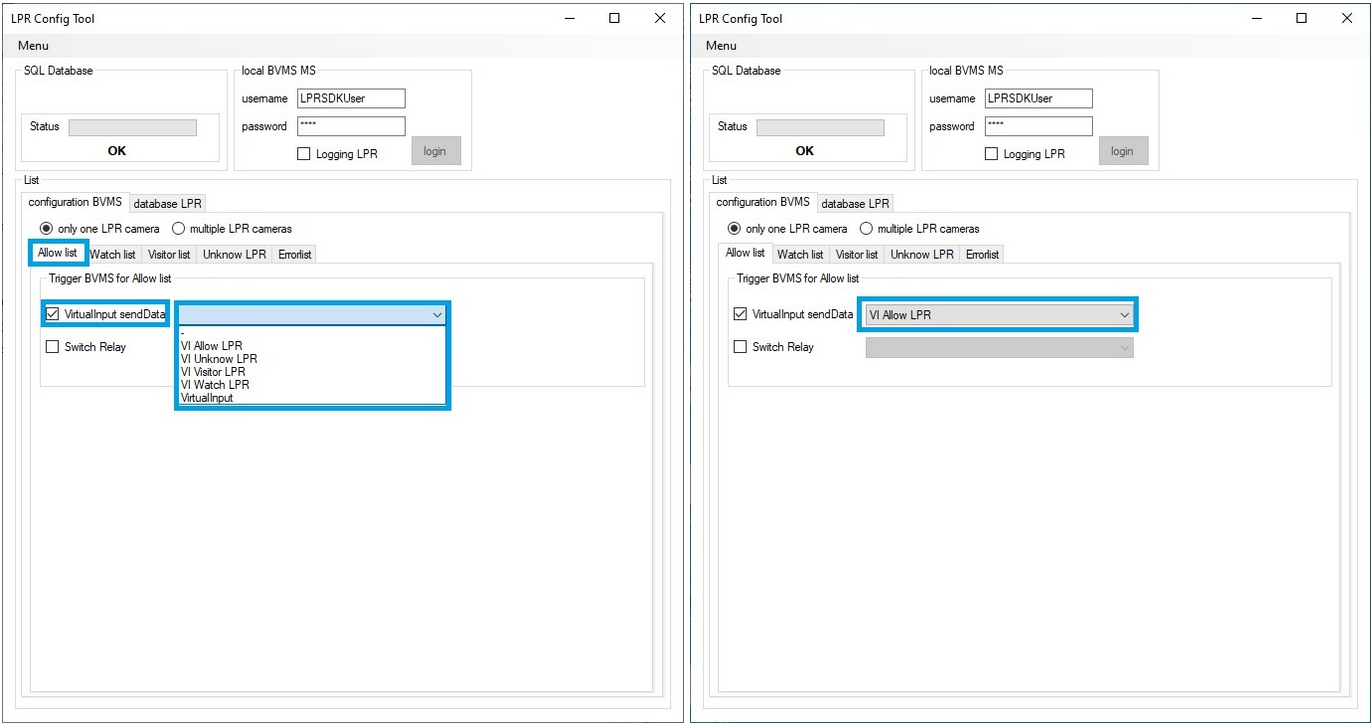Select "only one LPR camera" in left window
This screenshot has height=723, width=1372.
coord(46,229)
